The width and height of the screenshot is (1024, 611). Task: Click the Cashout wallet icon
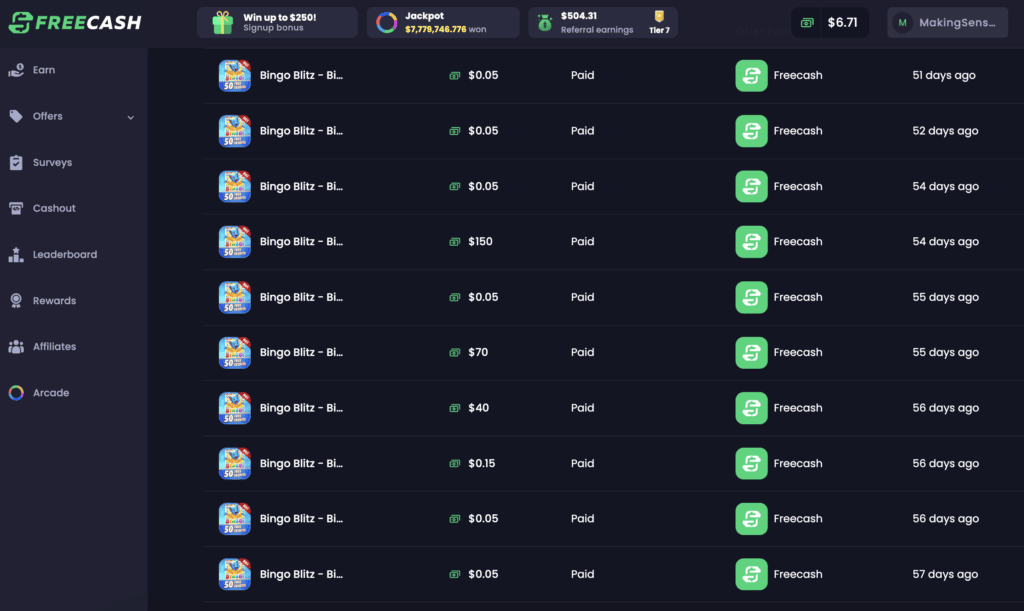pyautogui.click(x=15, y=208)
